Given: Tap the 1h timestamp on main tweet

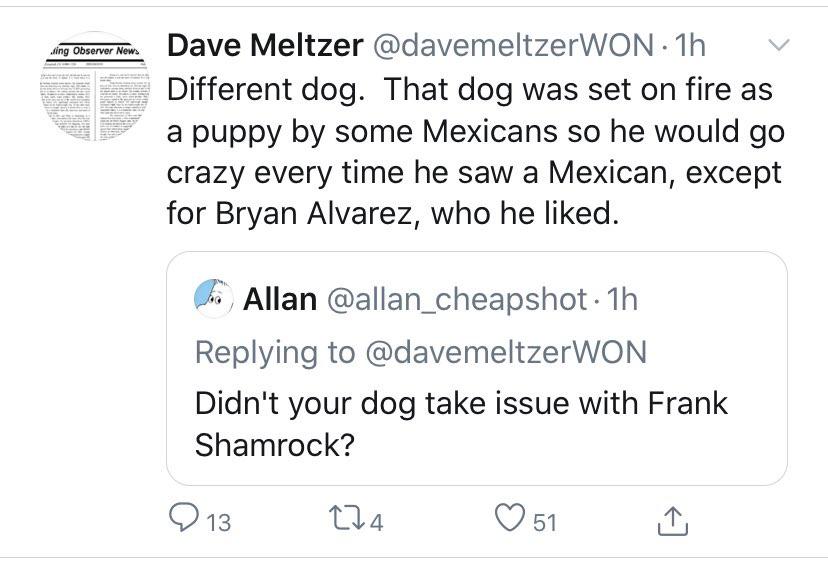Looking at the screenshot, I should click(690, 45).
